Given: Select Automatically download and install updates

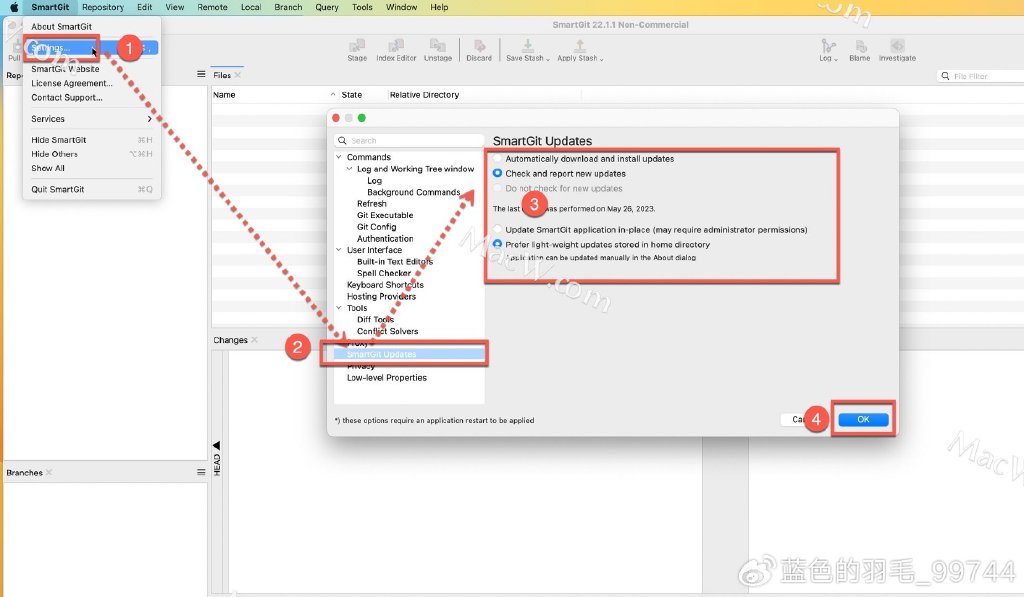Looking at the screenshot, I should (498, 159).
